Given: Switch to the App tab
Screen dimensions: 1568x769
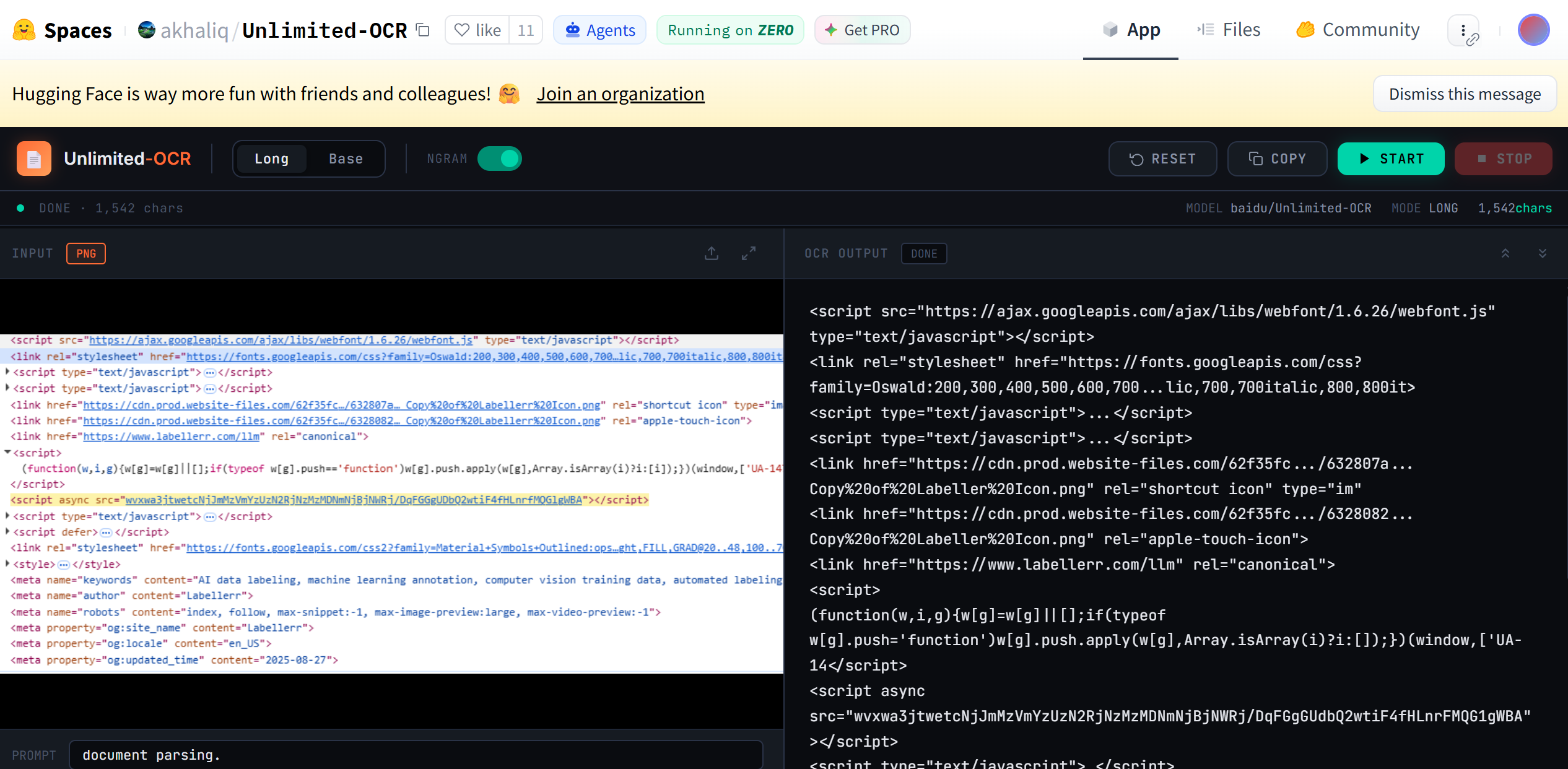Looking at the screenshot, I should click(1131, 30).
